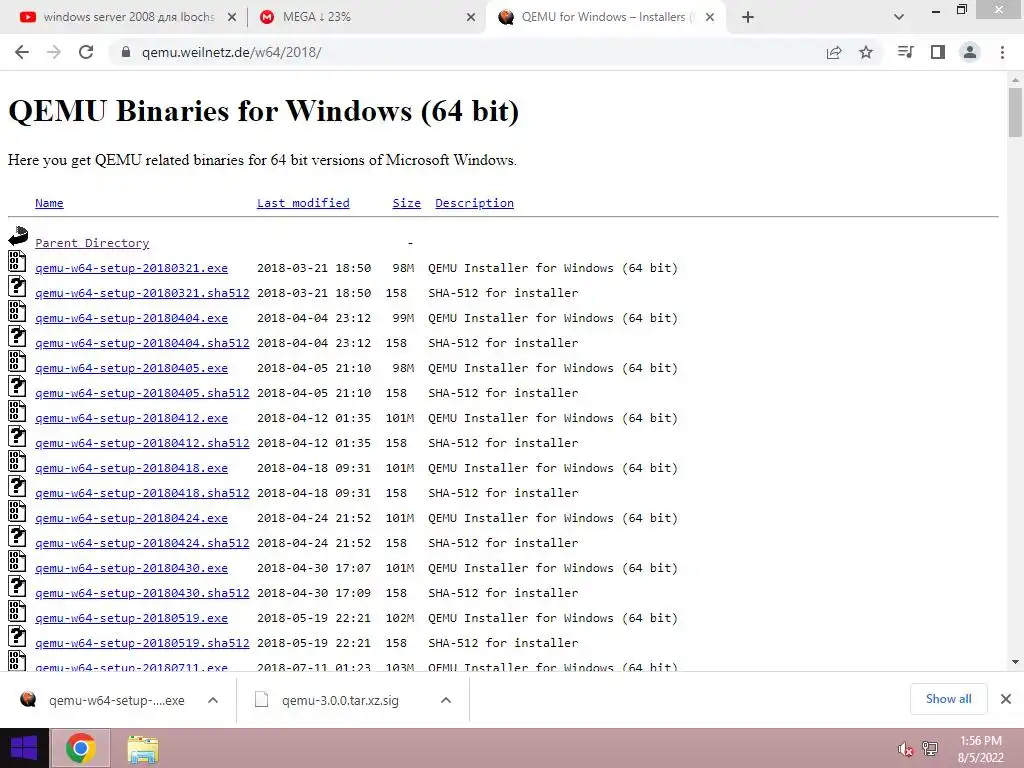Open the media control icon in toolbar
Viewport: 1024px width, 768px height.
tap(906, 52)
